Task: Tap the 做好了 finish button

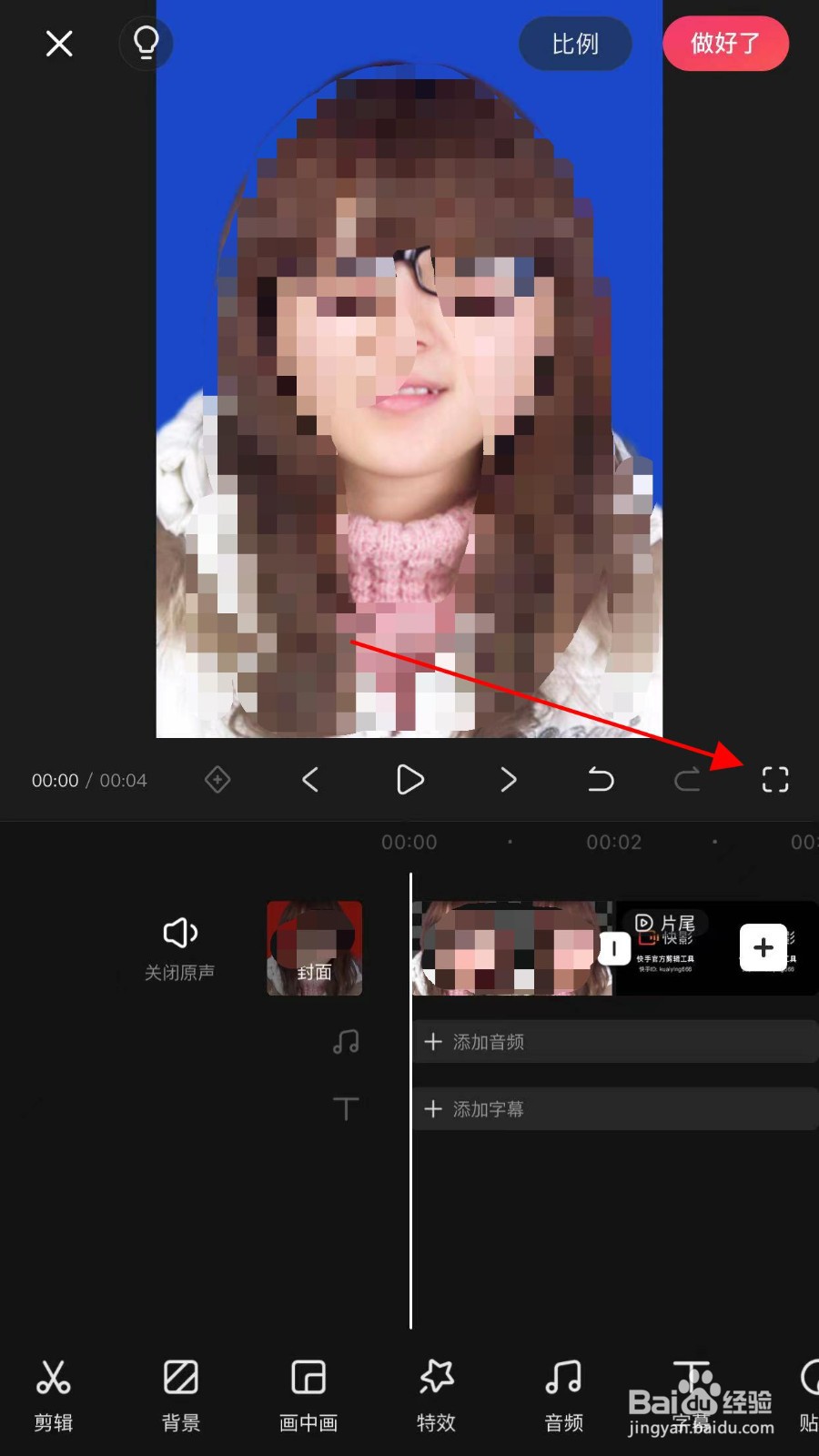Action: (725, 43)
